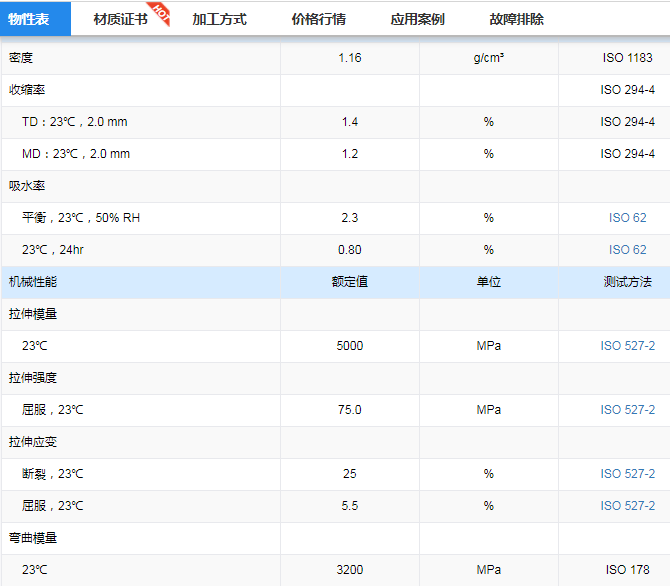Click ISO 178 in 3200 MPa row
The height and width of the screenshot is (586, 670).
point(627,570)
